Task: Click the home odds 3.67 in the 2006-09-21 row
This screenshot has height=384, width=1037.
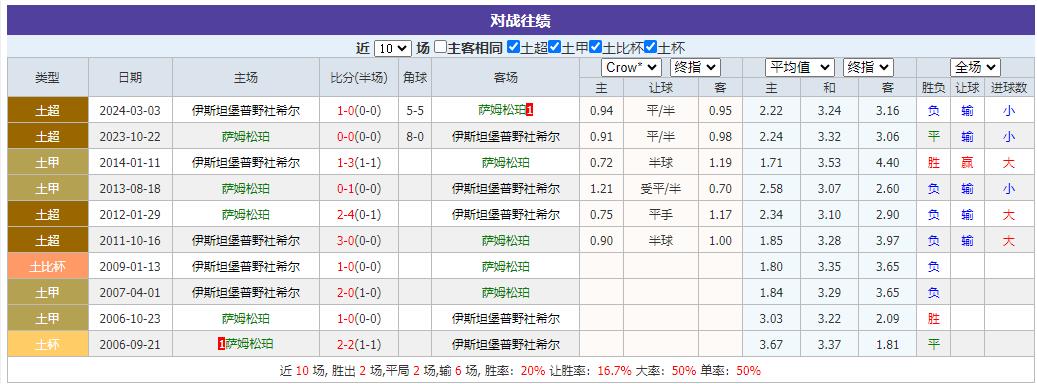Action: pyautogui.click(x=772, y=344)
